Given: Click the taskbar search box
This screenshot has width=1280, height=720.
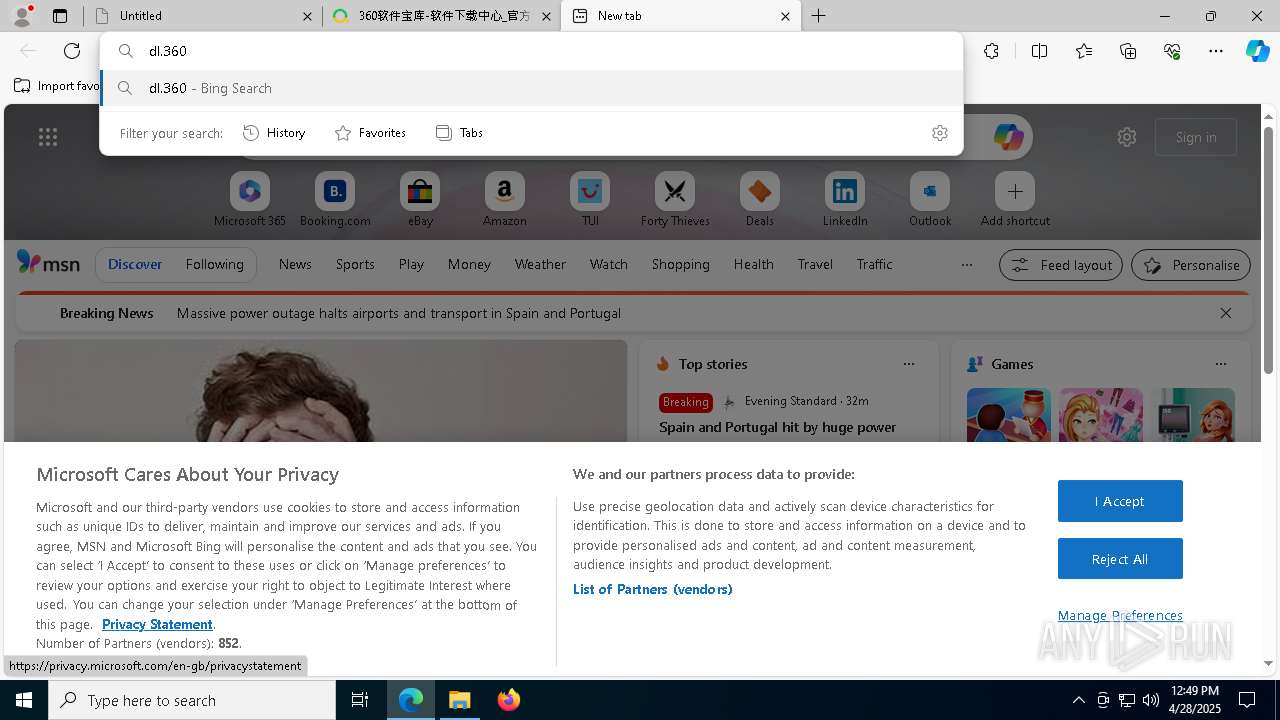Looking at the screenshot, I should [x=192, y=700].
